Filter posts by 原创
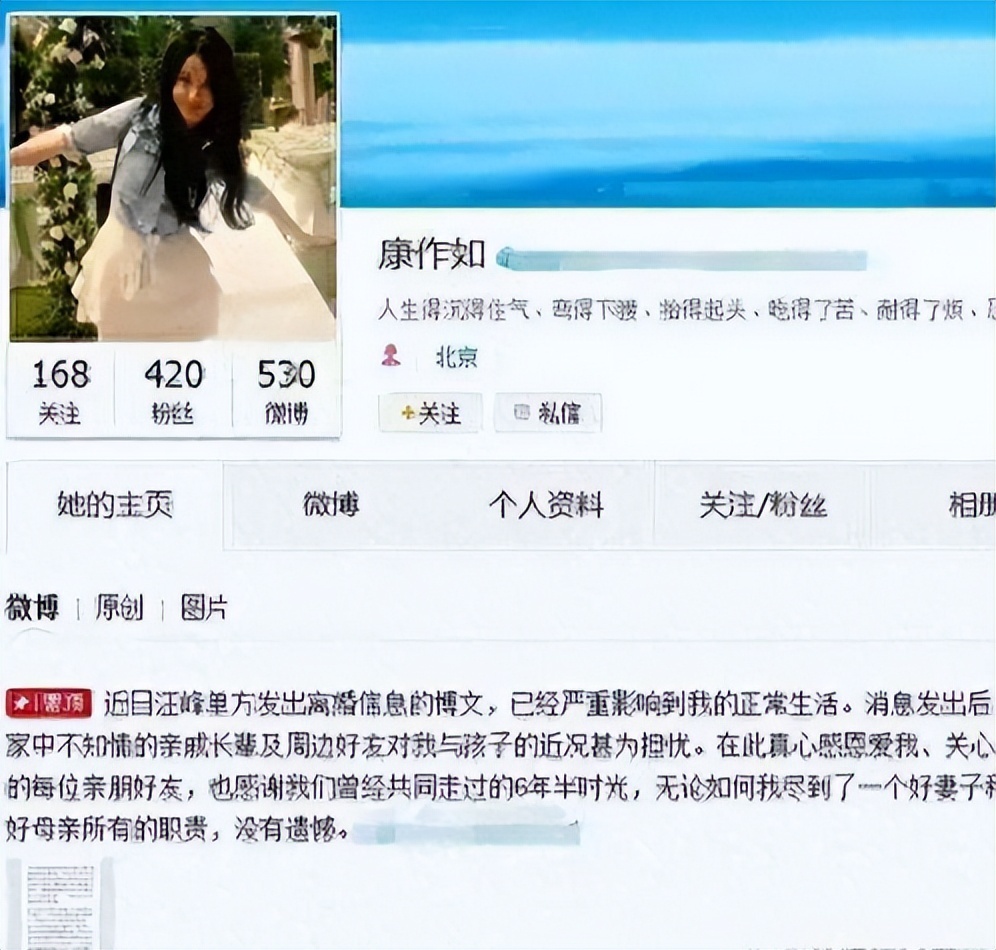The height and width of the screenshot is (950, 996). (119, 608)
